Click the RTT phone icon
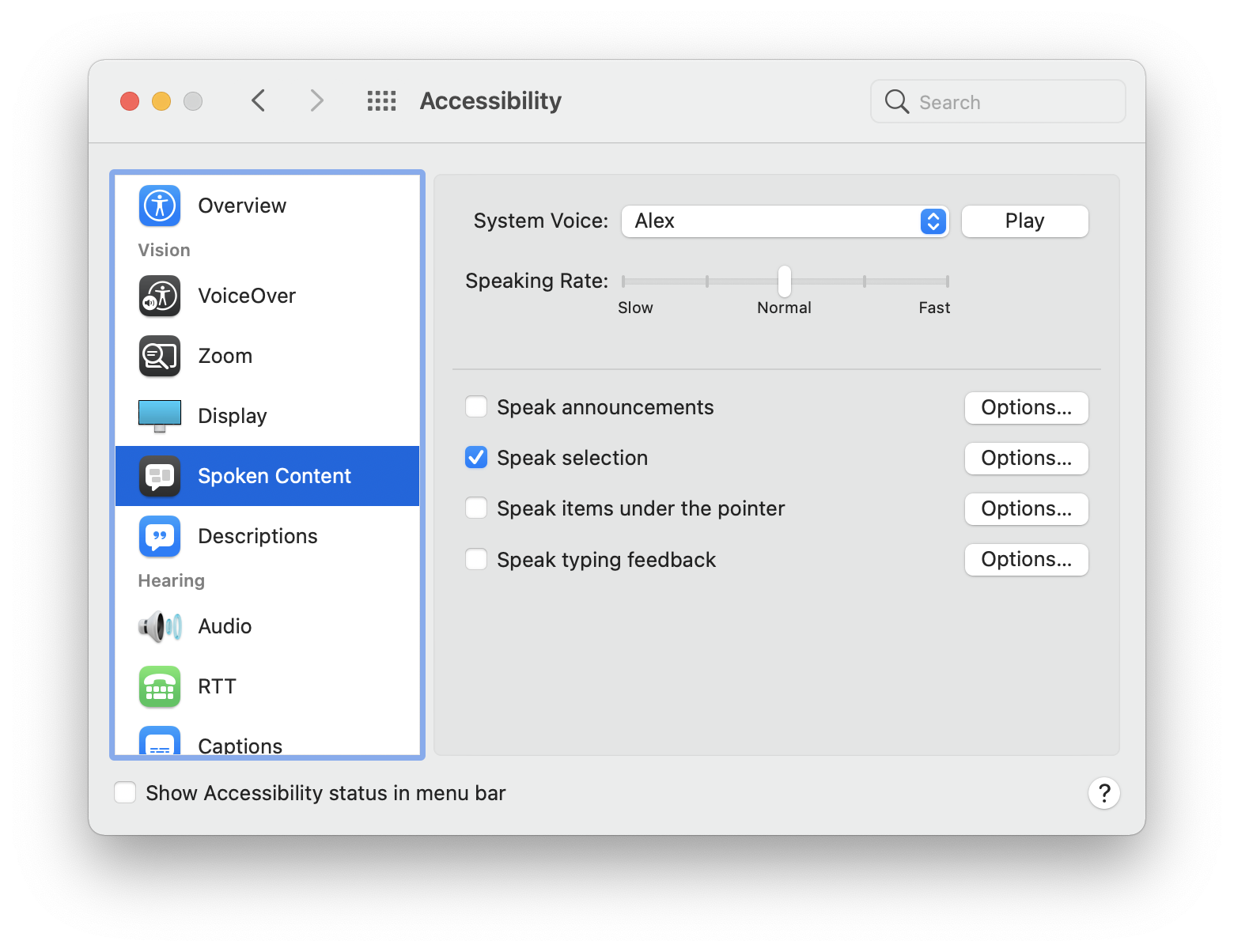The height and width of the screenshot is (952, 1234). pyautogui.click(x=159, y=686)
